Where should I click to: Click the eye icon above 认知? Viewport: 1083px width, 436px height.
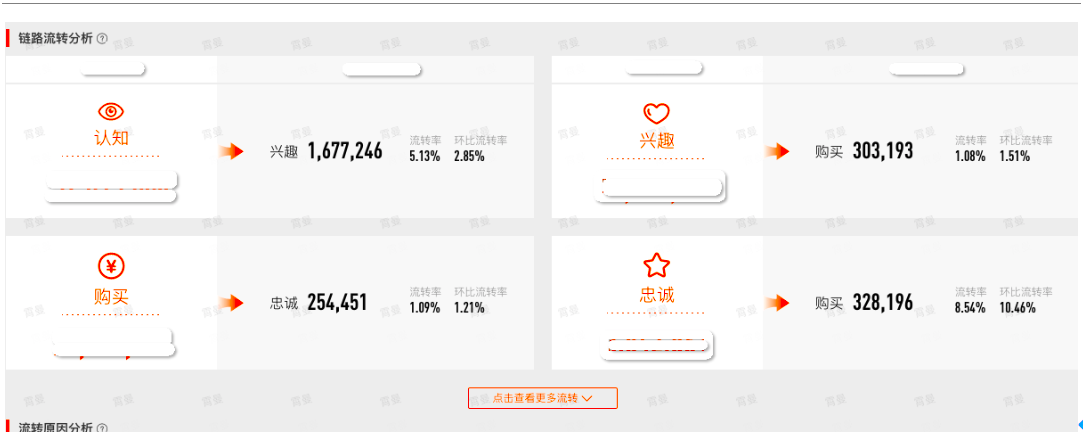(111, 111)
